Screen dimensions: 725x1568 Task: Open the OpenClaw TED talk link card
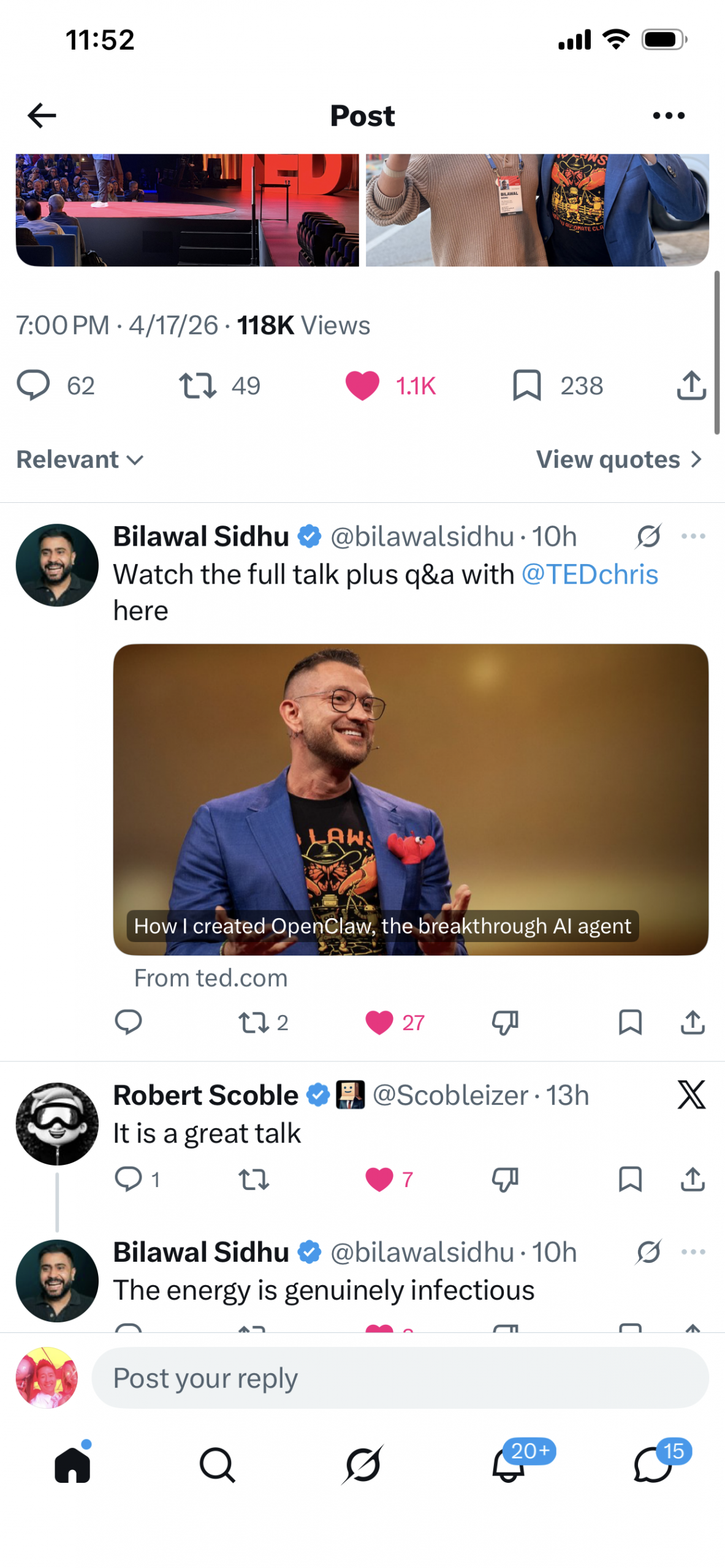click(x=411, y=799)
